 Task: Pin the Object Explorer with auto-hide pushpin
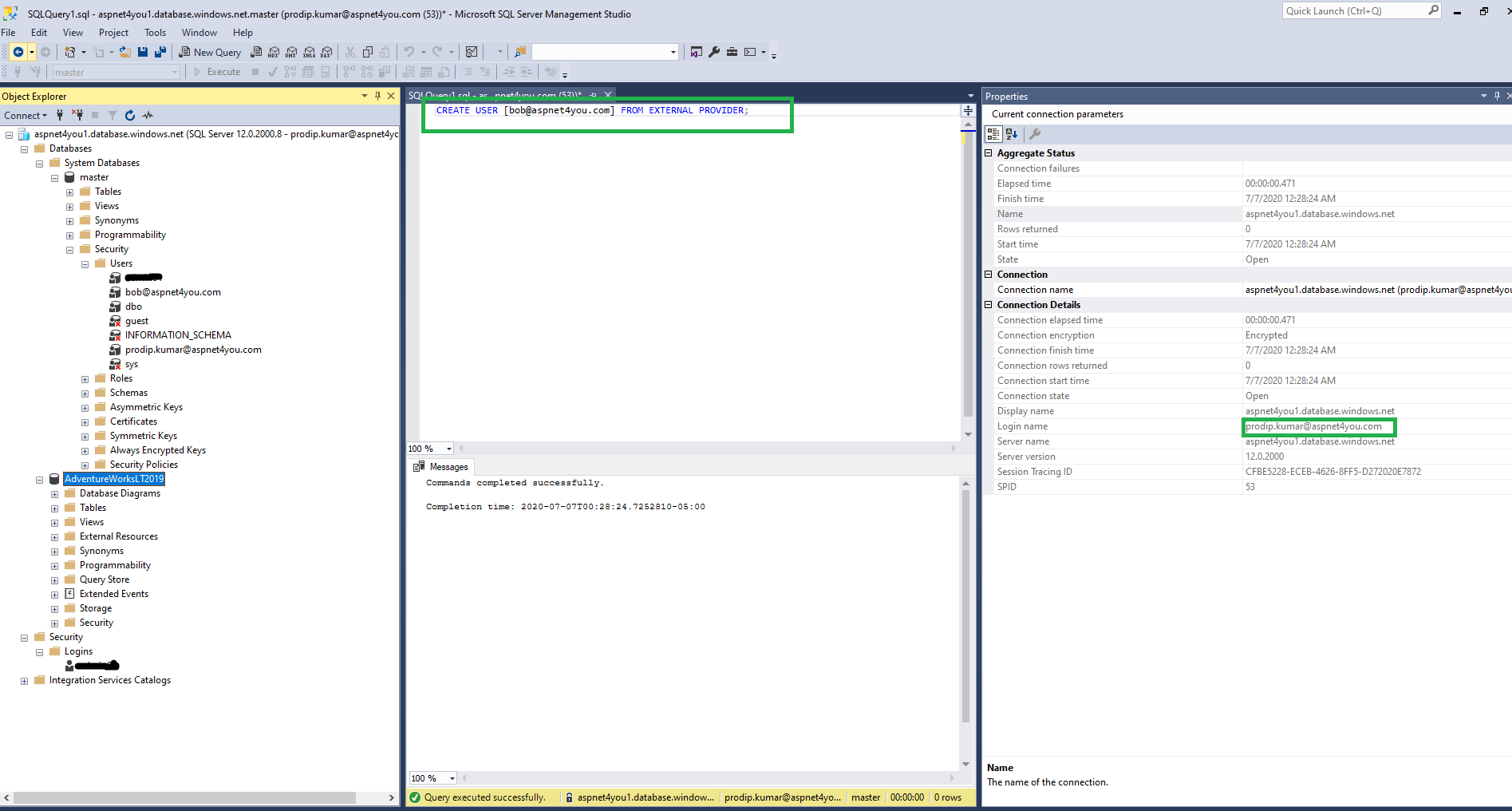(377, 96)
